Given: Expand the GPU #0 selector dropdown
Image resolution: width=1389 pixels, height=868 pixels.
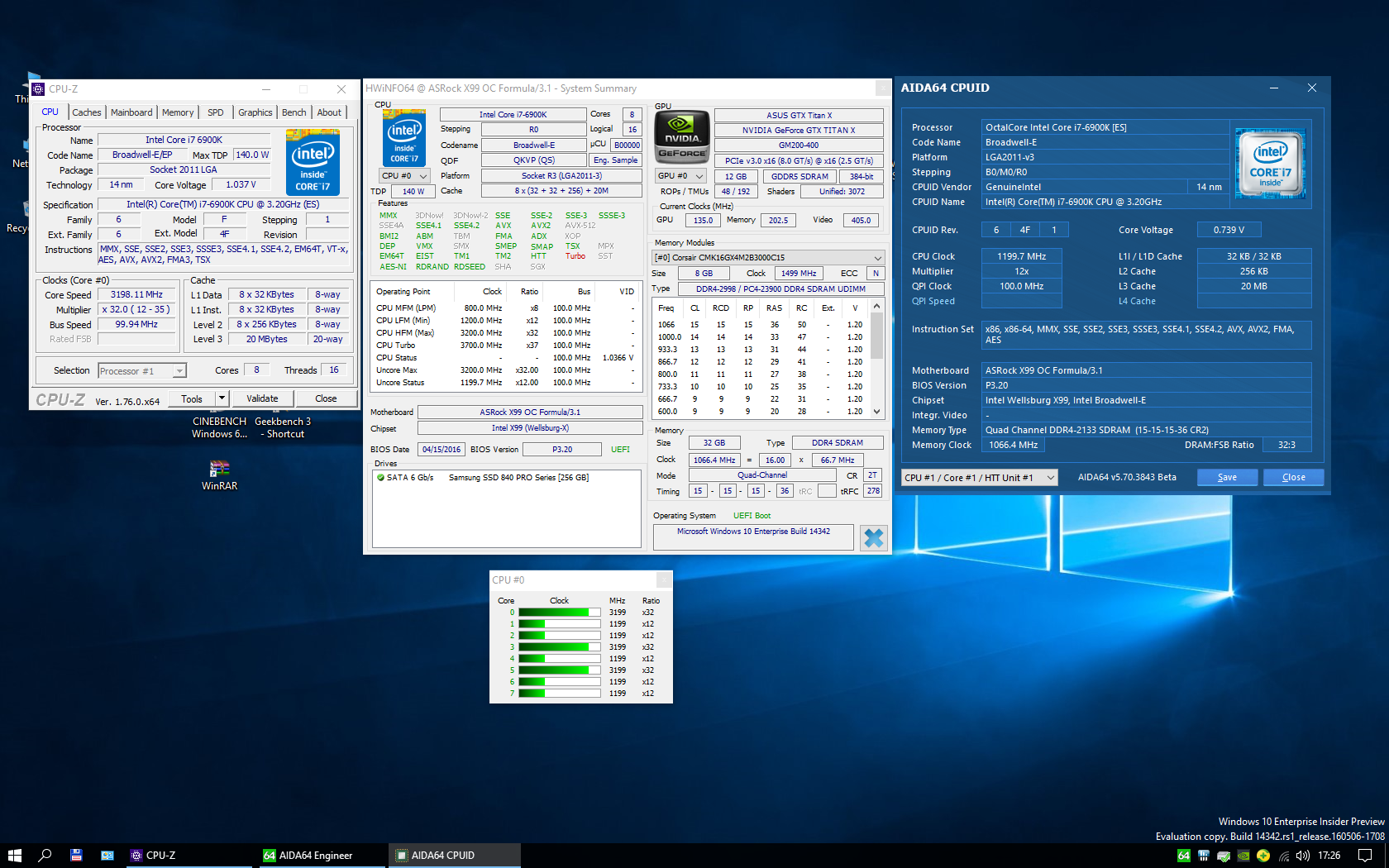Looking at the screenshot, I should click(x=680, y=176).
